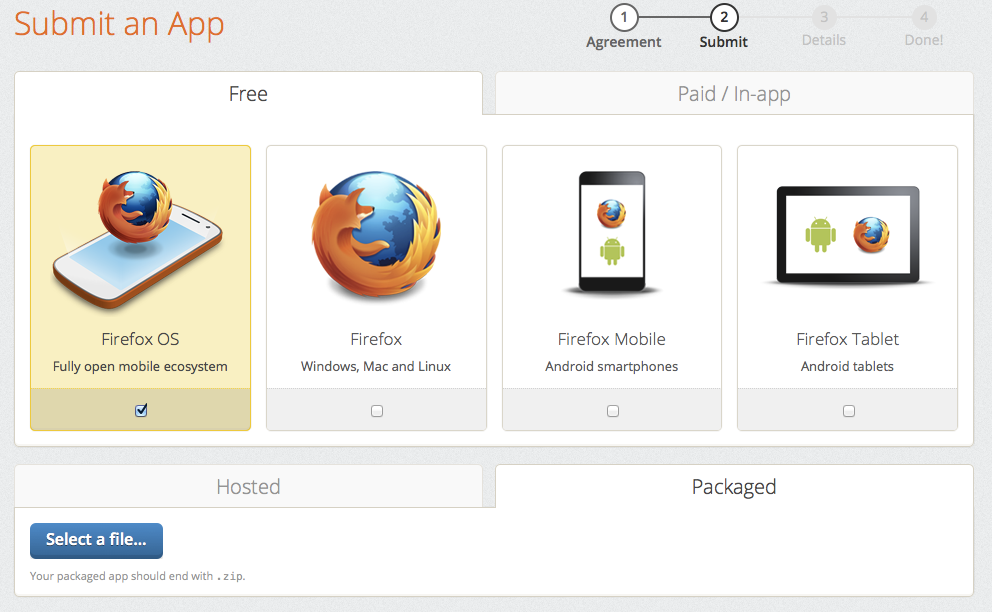Click the Firefox OS highlighted card

(x=140, y=288)
